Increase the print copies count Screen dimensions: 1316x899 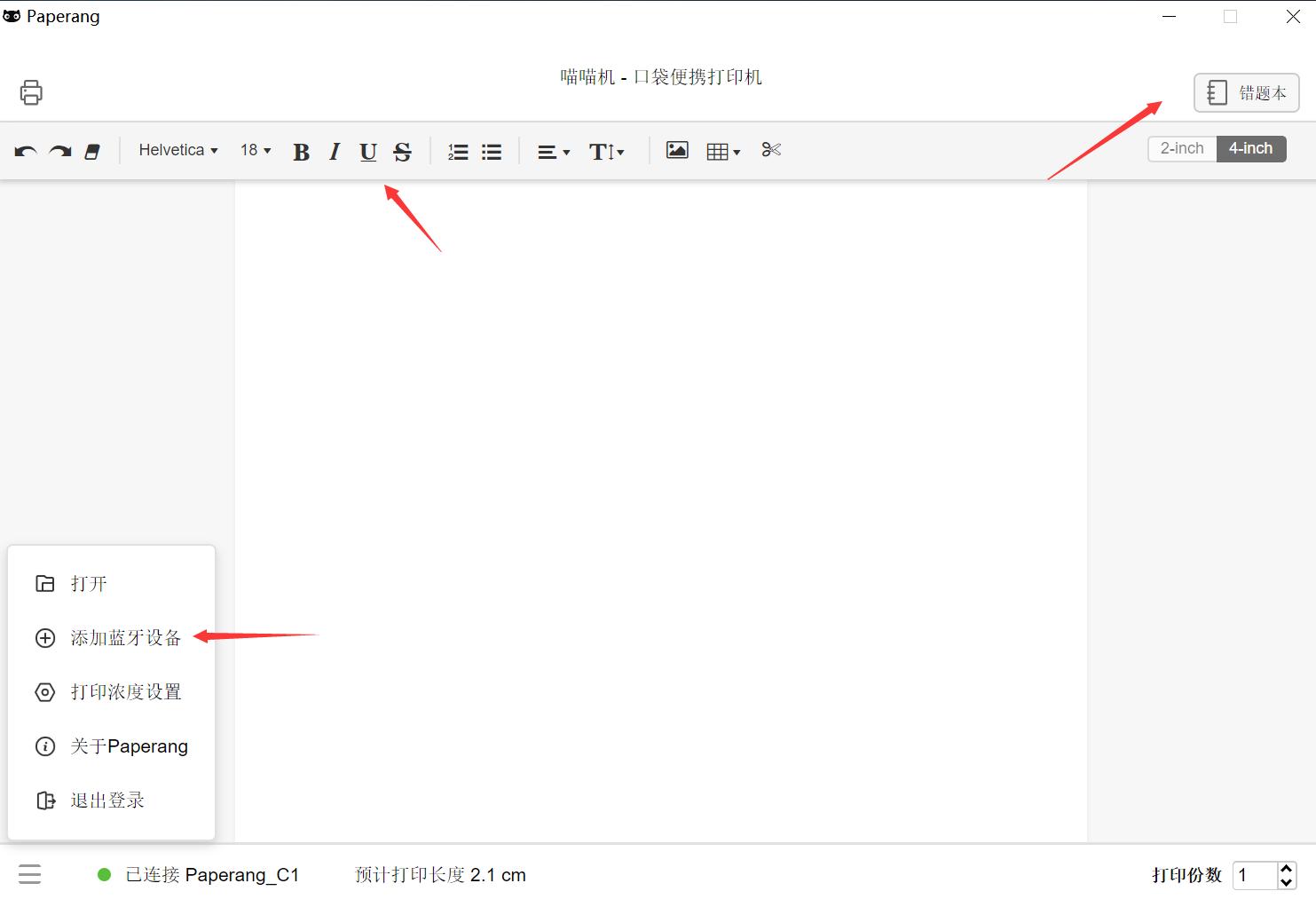[1286, 868]
